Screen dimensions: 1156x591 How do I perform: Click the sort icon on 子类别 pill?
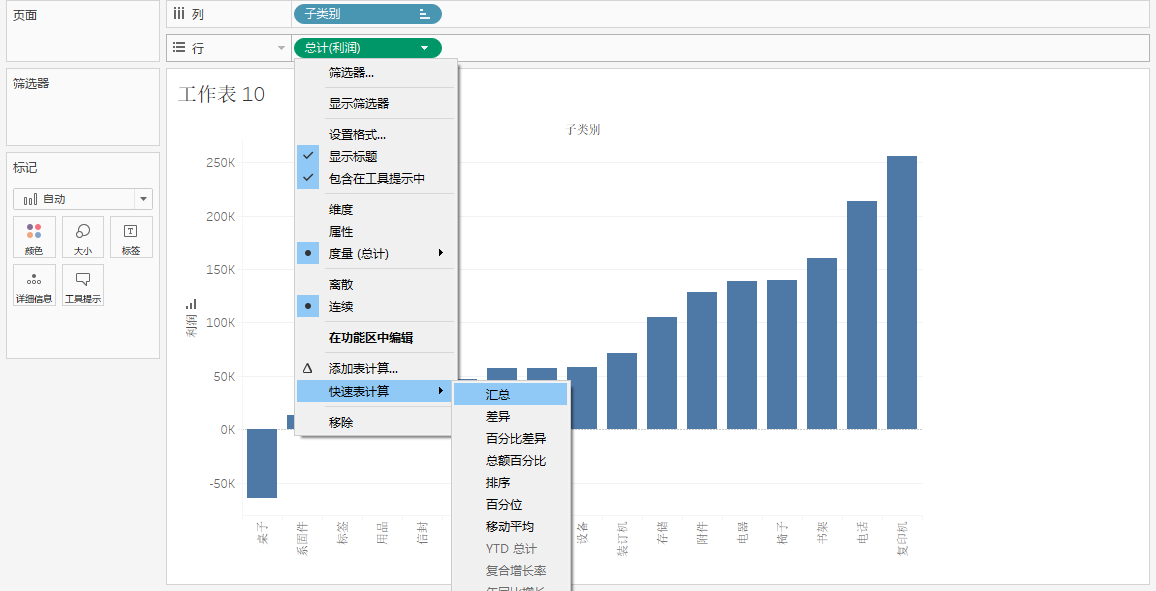424,14
